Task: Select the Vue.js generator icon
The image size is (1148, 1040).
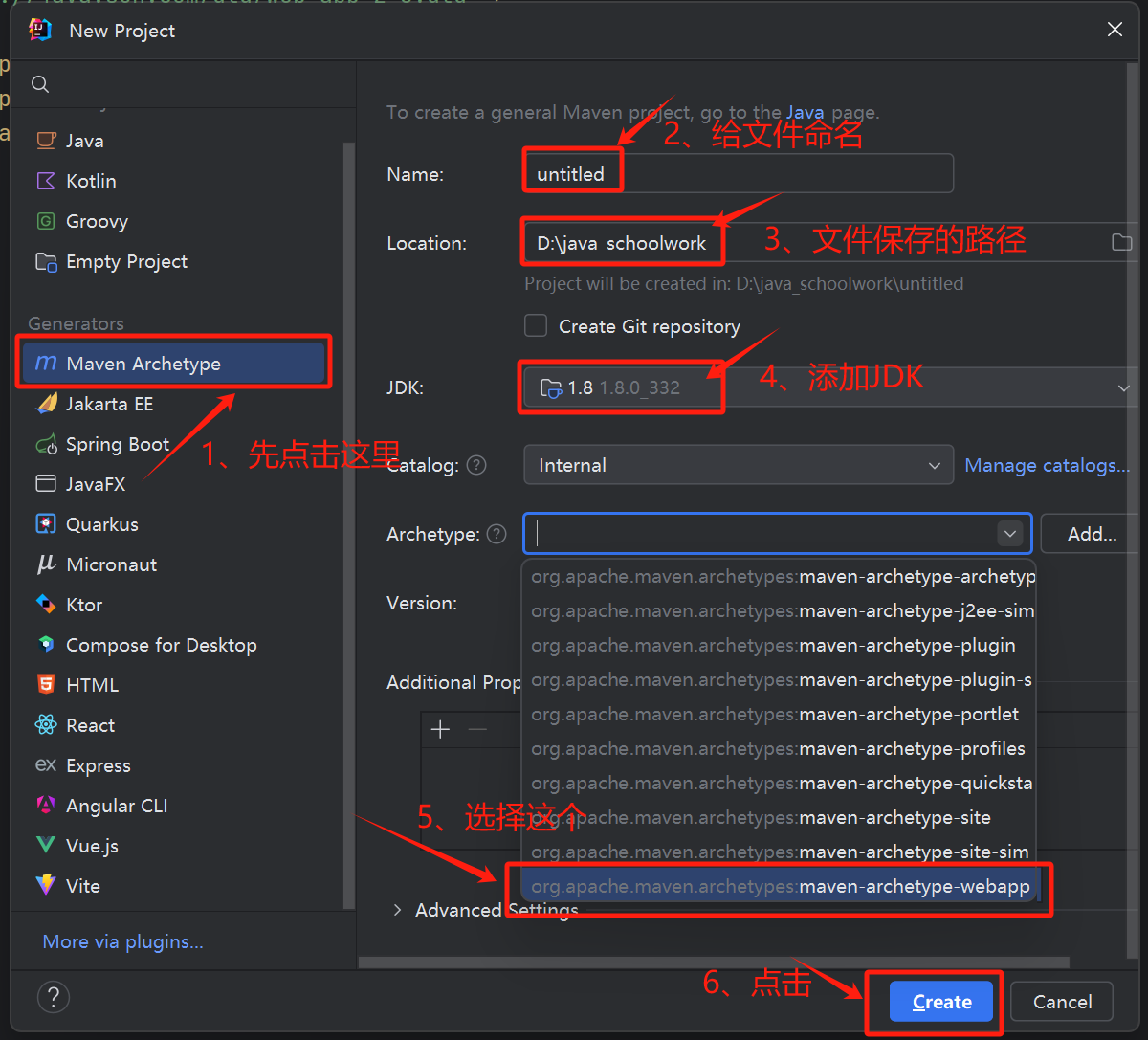Action: [46, 846]
